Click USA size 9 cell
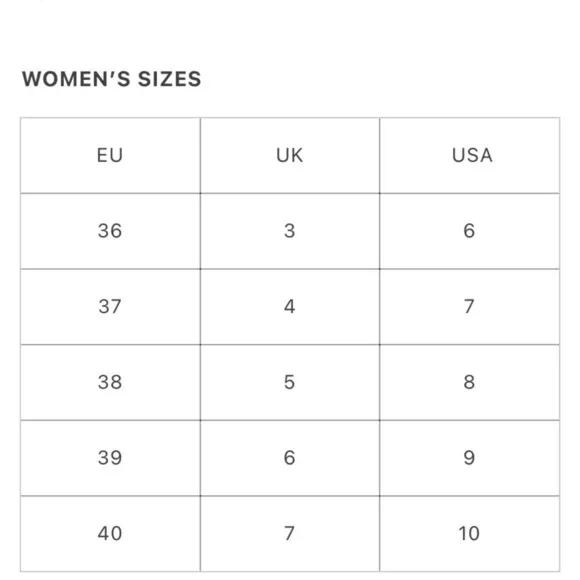 [469, 458]
